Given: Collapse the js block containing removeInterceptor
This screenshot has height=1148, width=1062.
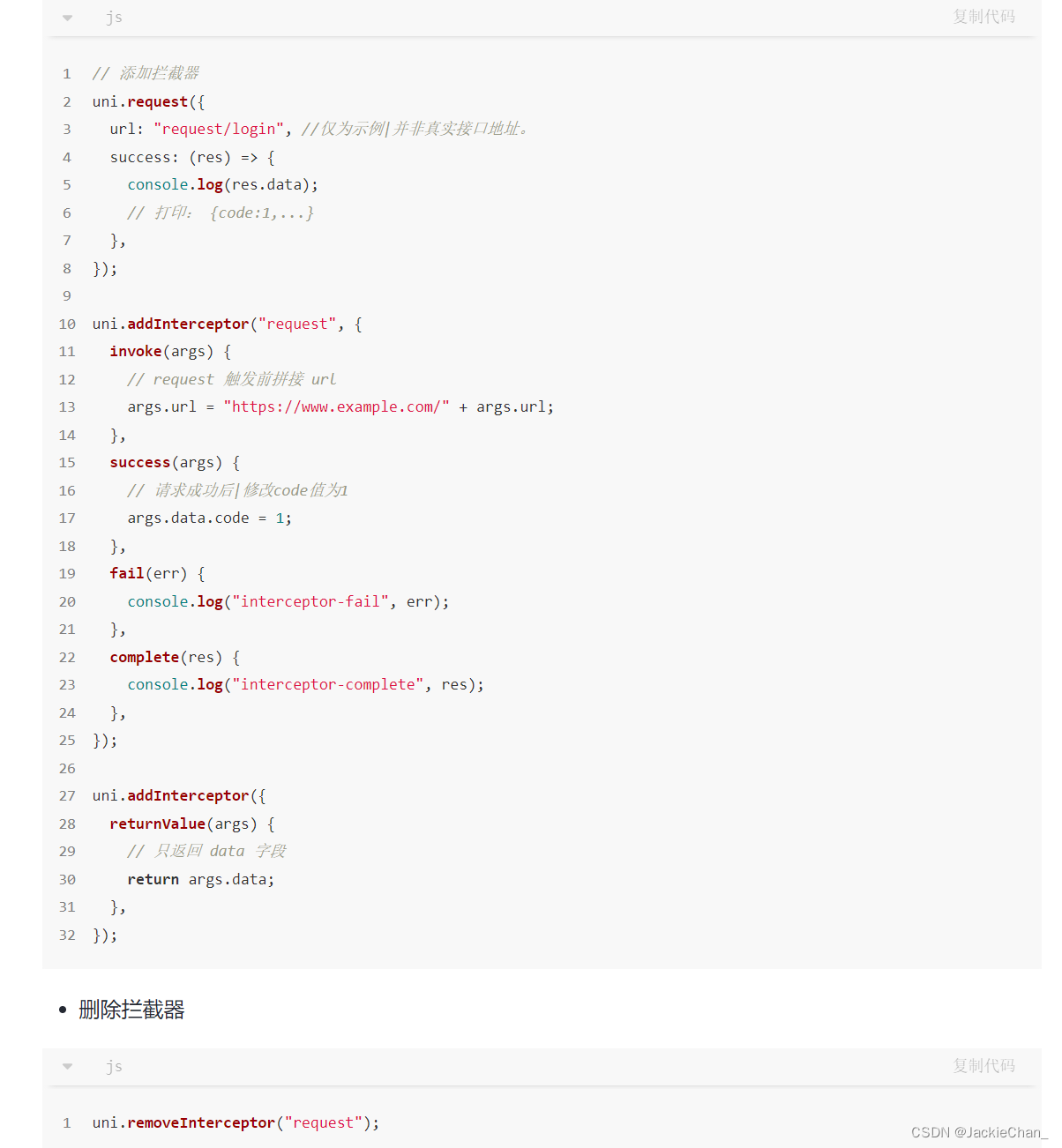Looking at the screenshot, I should pyautogui.click(x=68, y=1067).
